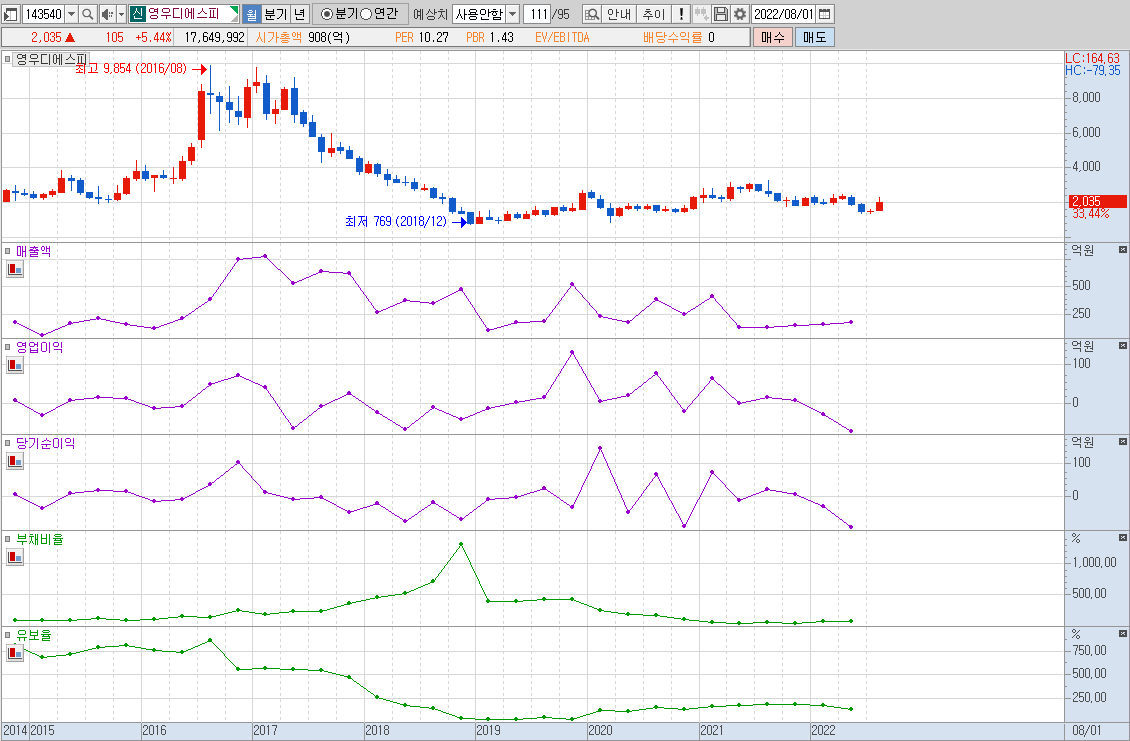Open settings with the gear icon
The height and width of the screenshot is (741, 1130).
[739, 14]
